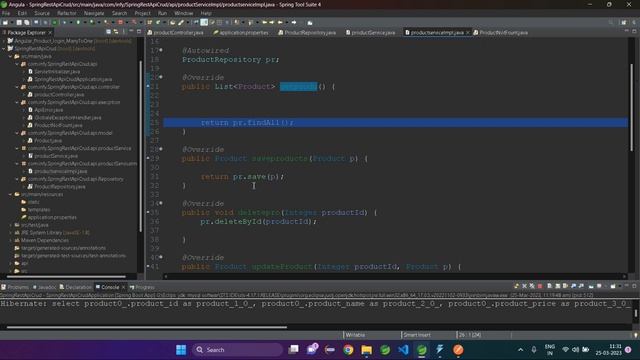Image resolution: width=640 pixels, height=360 pixels.
Task: Click the Windows Start button
Action: click(x=181, y=350)
